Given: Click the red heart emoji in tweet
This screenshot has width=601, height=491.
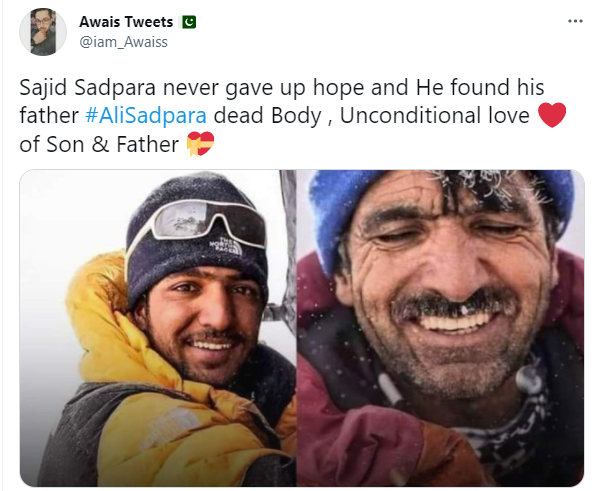Looking at the screenshot, I should click(552, 115).
